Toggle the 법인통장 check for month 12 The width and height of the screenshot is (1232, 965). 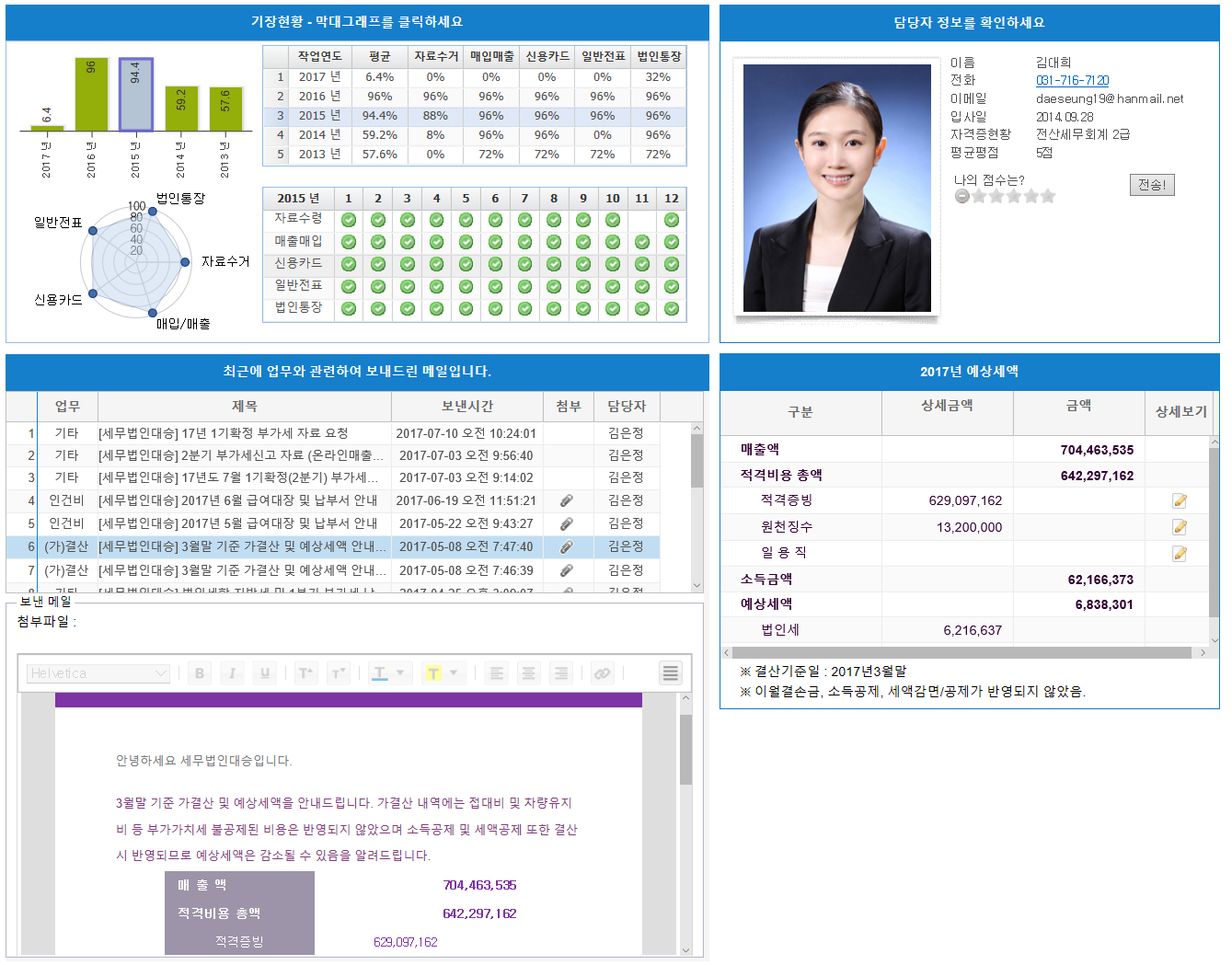[x=672, y=309]
